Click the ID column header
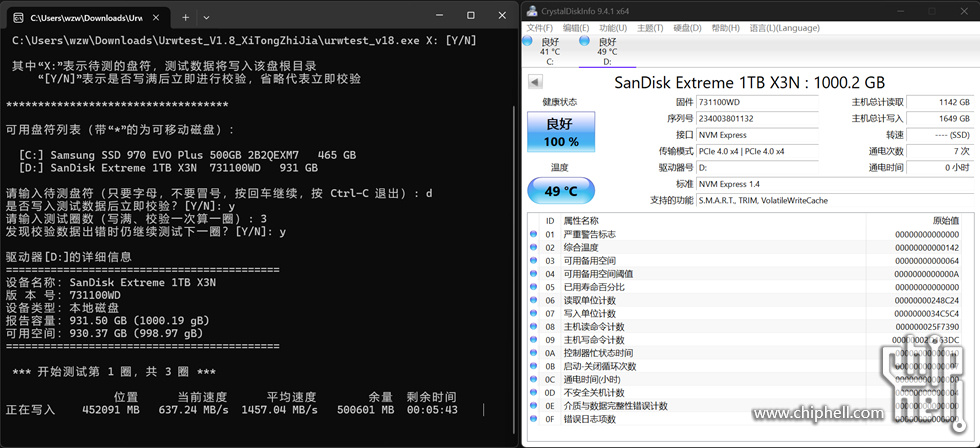The width and height of the screenshot is (980, 448). (550, 221)
